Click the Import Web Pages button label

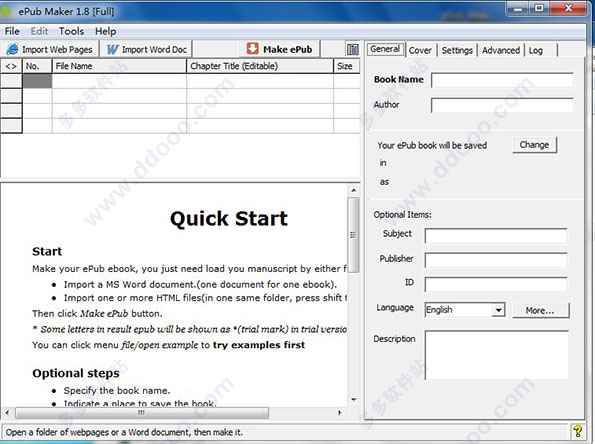pos(57,50)
